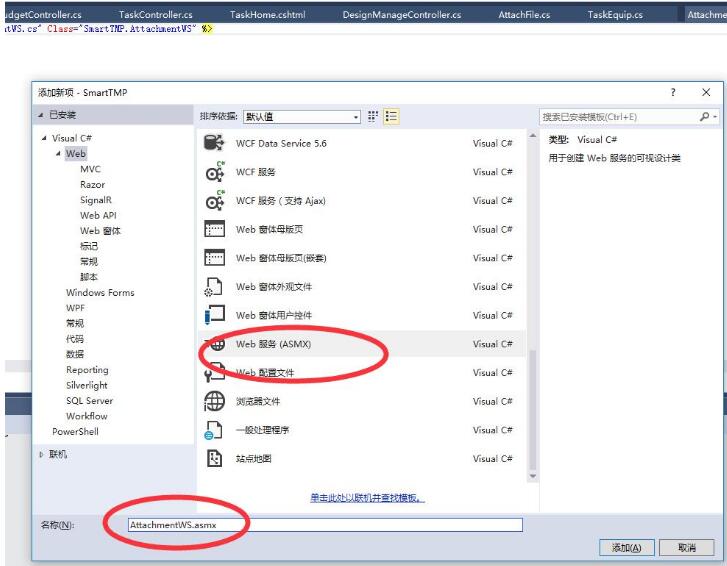Click the 浏览器文件 globe icon
Screen dimensions: 727x566
pos(215,401)
